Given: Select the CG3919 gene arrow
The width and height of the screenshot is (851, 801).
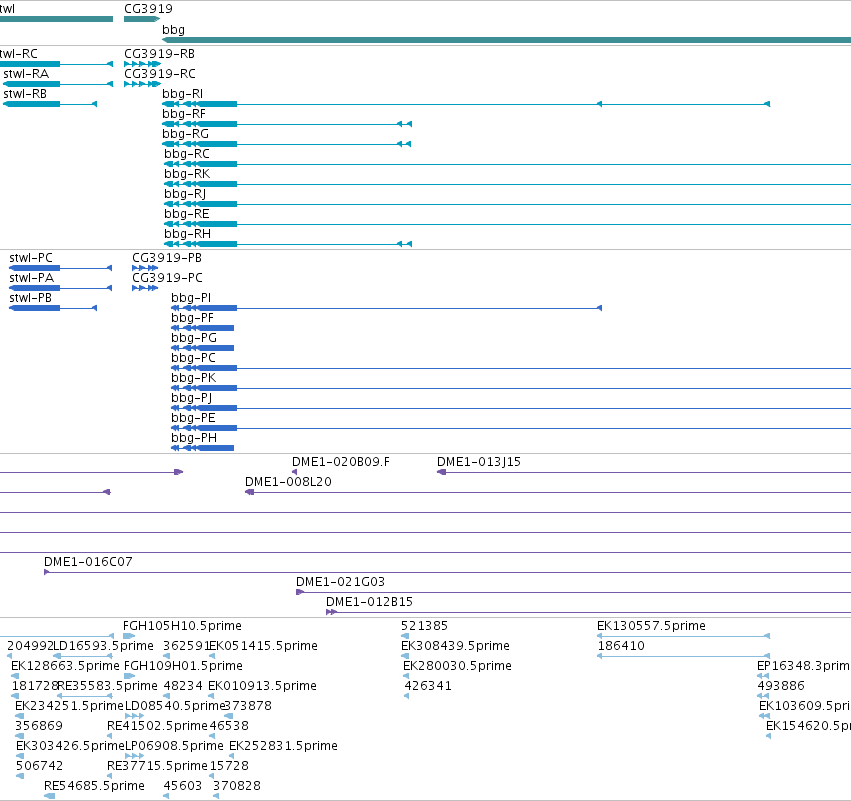Looking at the screenshot, I should pos(142,19).
